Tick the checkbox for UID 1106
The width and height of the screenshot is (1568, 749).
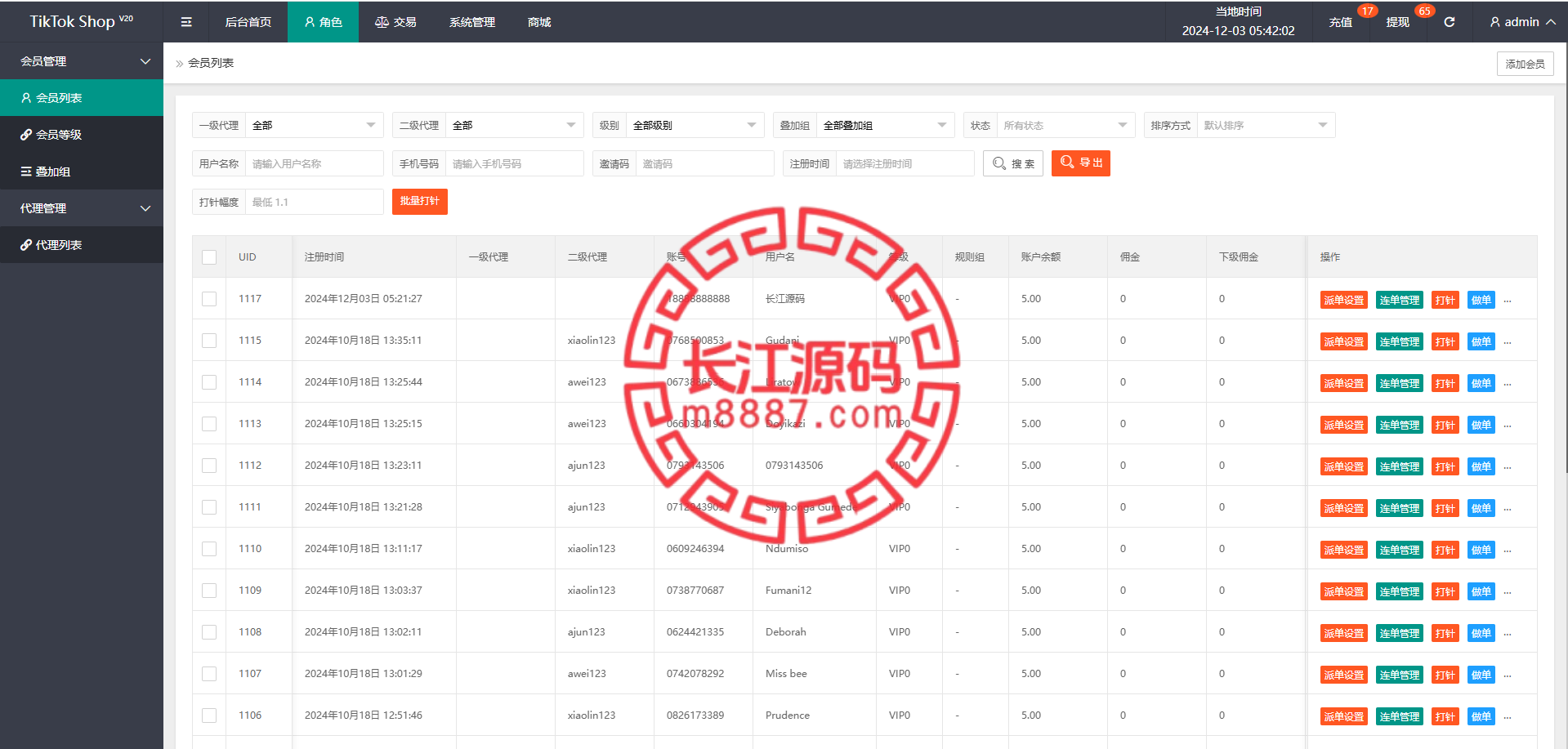209,716
